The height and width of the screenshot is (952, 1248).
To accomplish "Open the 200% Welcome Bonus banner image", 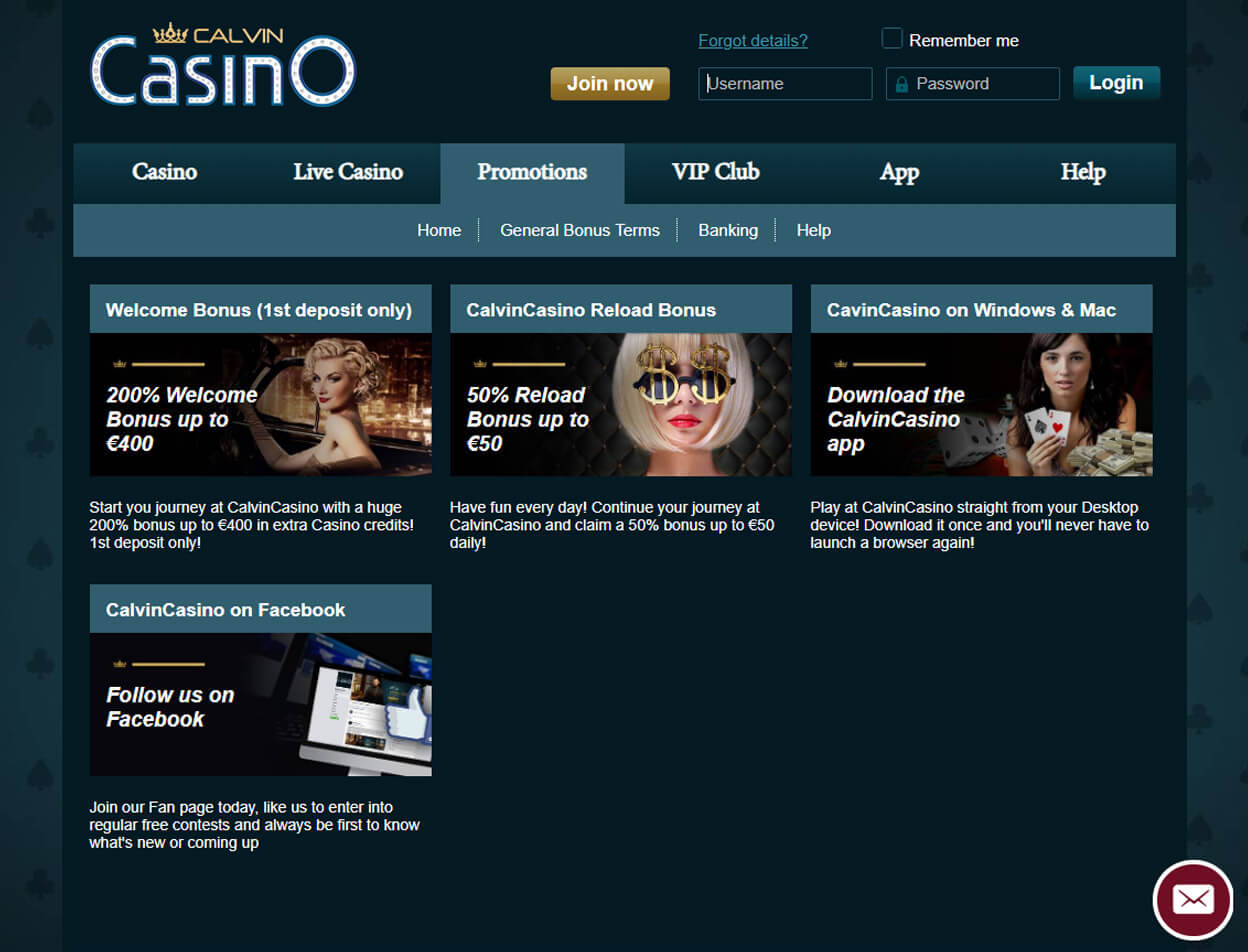I will (261, 405).
